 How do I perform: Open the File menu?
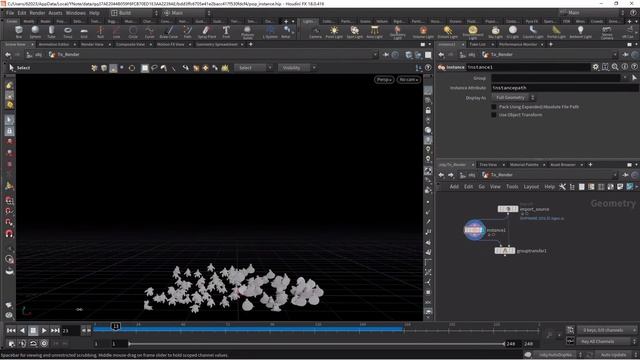[x=10, y=13]
